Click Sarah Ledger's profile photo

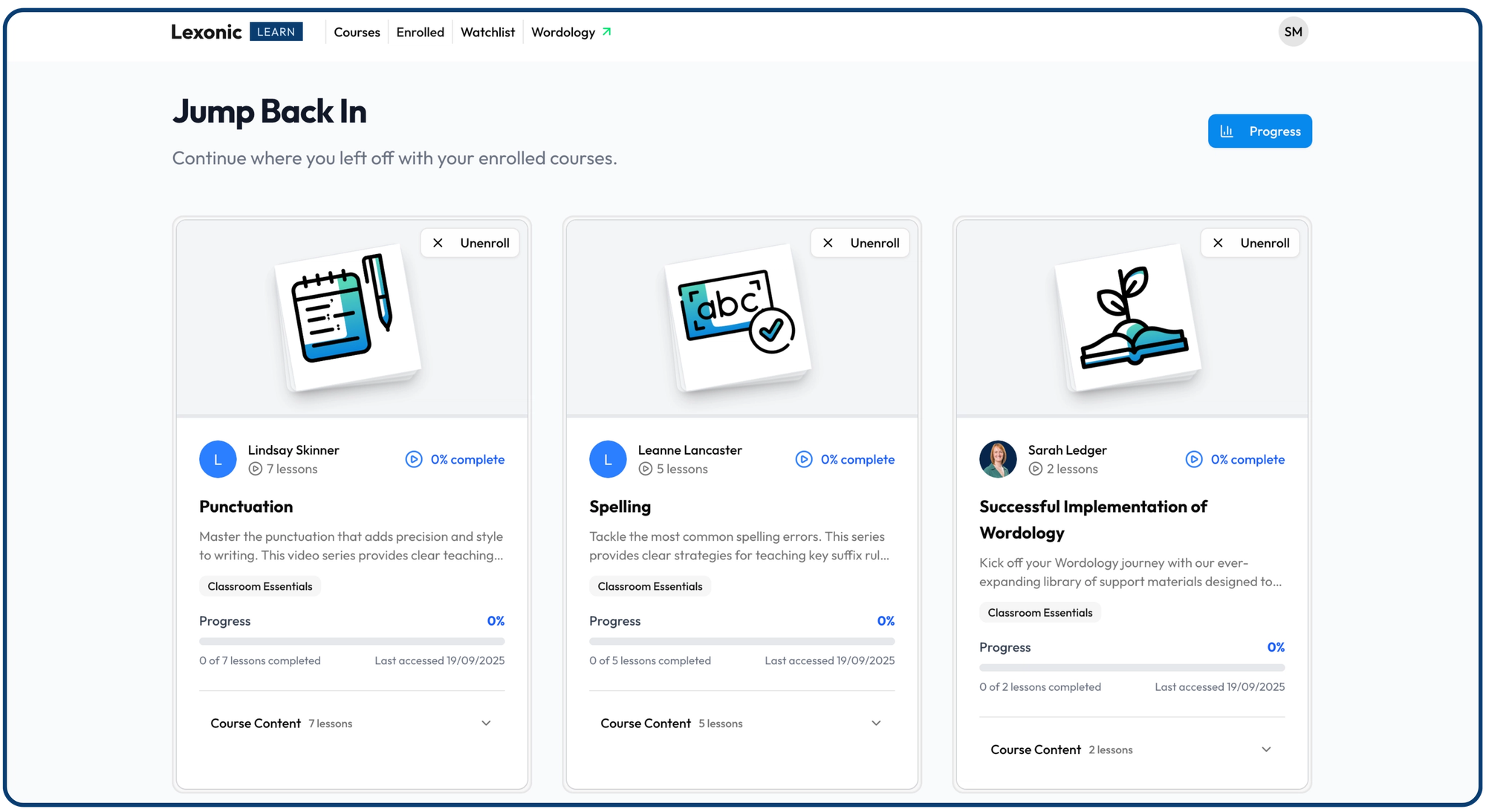coord(998,459)
